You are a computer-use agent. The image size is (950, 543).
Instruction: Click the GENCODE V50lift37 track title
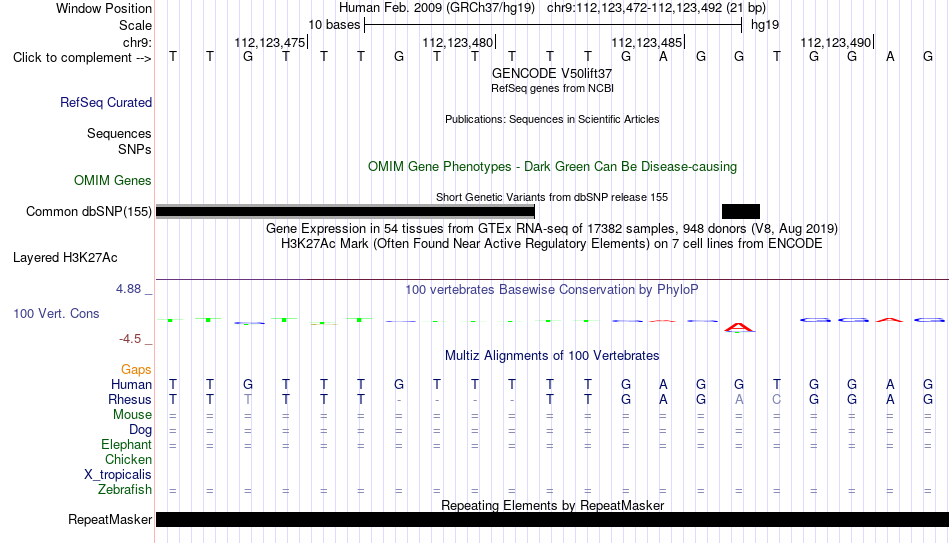552,73
